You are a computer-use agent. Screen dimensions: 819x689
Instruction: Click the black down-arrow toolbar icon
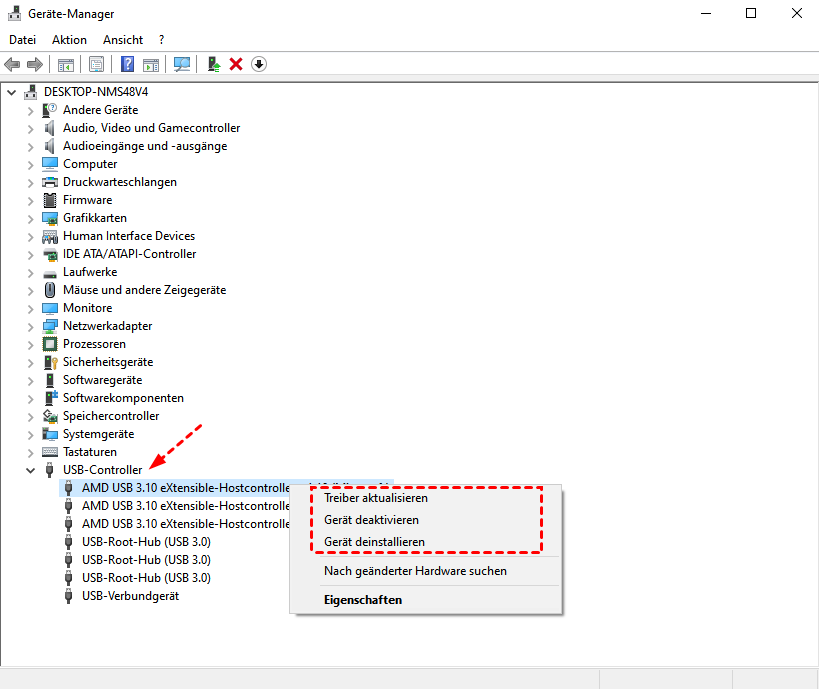click(x=259, y=64)
